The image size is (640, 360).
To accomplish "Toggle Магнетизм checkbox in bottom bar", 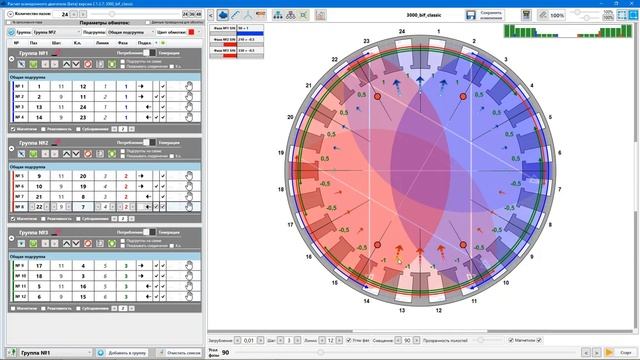I will tap(511, 340).
